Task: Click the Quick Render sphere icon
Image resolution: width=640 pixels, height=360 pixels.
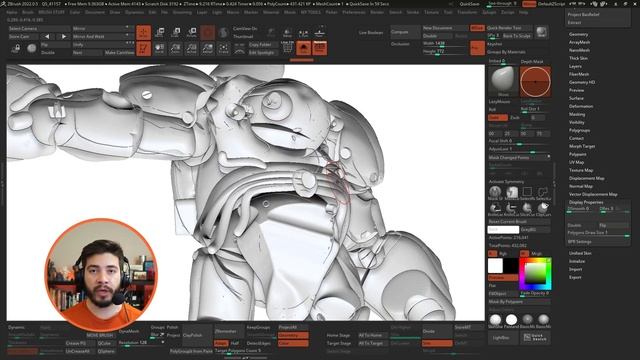Action: (x=542, y=32)
